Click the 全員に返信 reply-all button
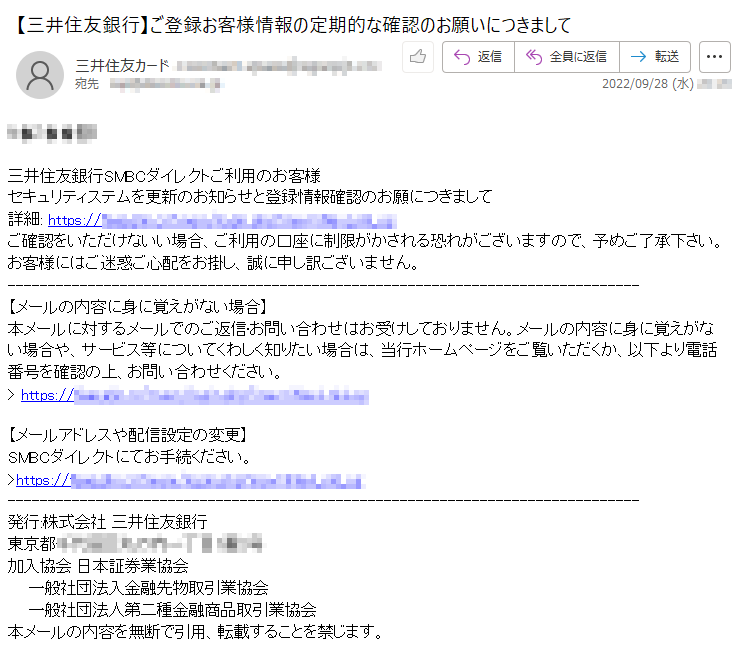Screen dimensions: 744x664 click(x=567, y=57)
